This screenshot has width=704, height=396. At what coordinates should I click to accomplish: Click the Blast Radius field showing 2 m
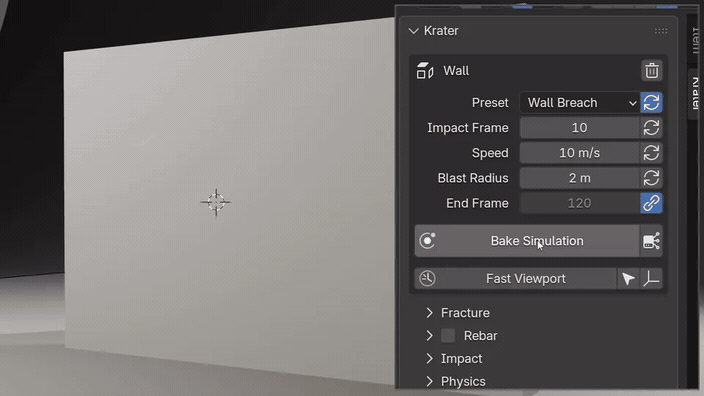coord(580,178)
